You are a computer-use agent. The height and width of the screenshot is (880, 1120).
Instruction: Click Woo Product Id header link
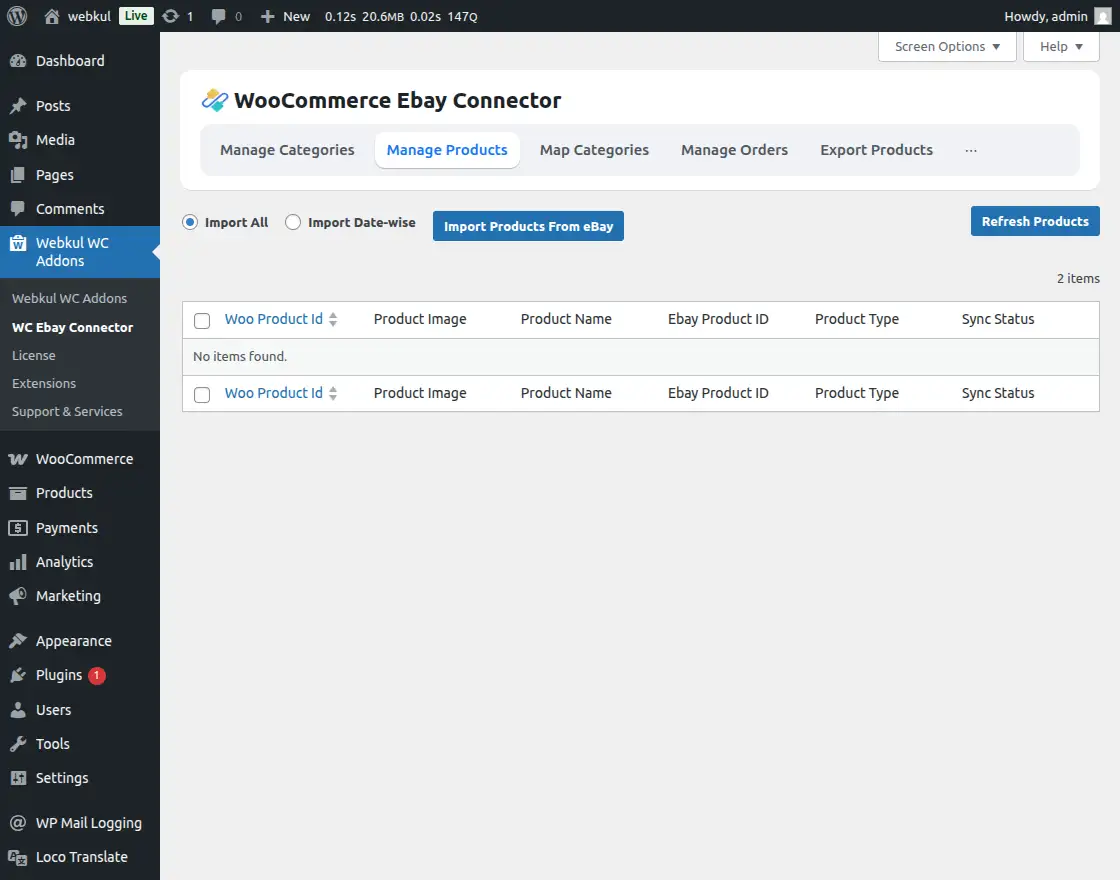coord(274,319)
